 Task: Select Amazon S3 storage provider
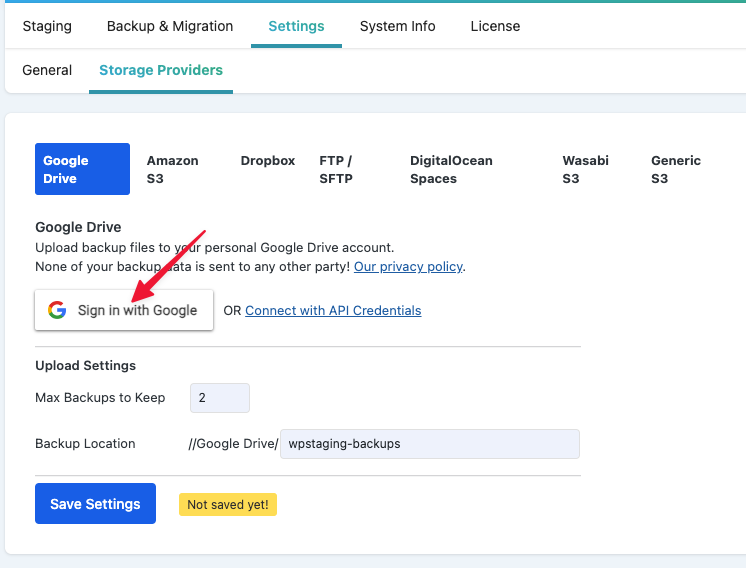172,169
